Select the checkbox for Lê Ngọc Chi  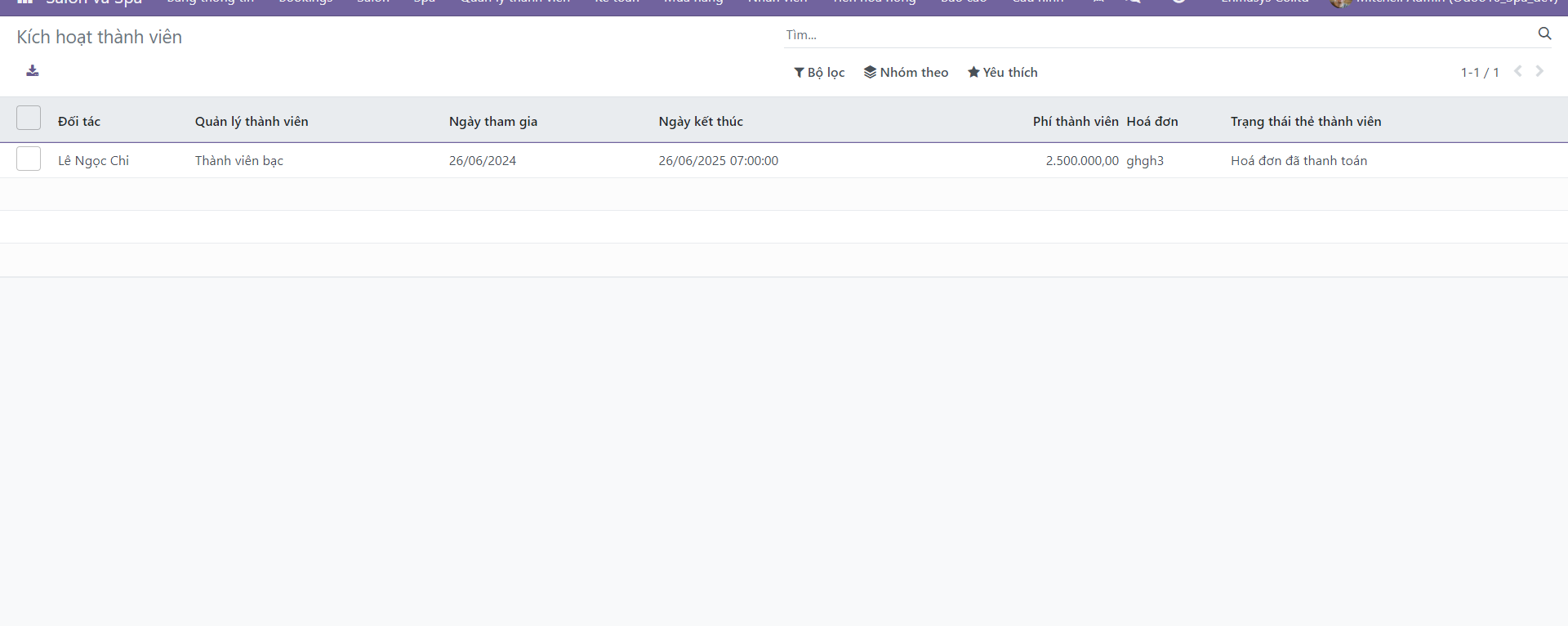[x=29, y=159]
